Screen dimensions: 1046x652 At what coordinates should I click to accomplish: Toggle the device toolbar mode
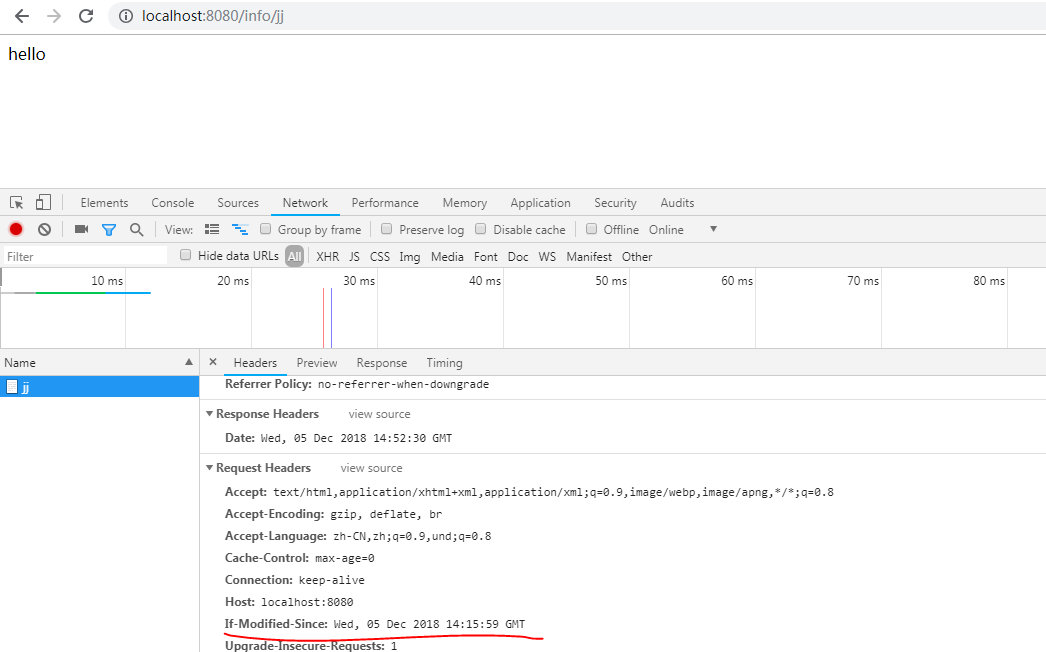point(41,202)
